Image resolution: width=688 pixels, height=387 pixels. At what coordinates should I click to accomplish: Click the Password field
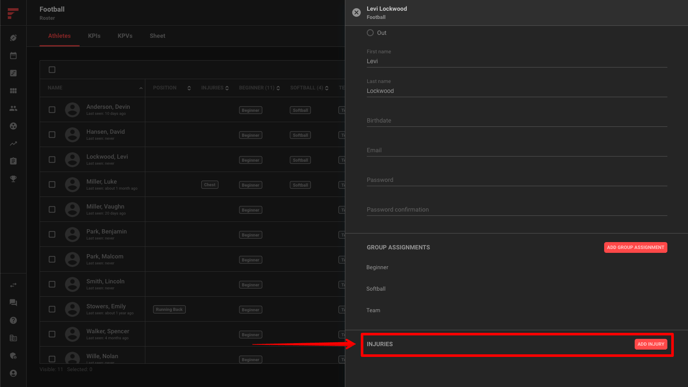click(x=517, y=180)
